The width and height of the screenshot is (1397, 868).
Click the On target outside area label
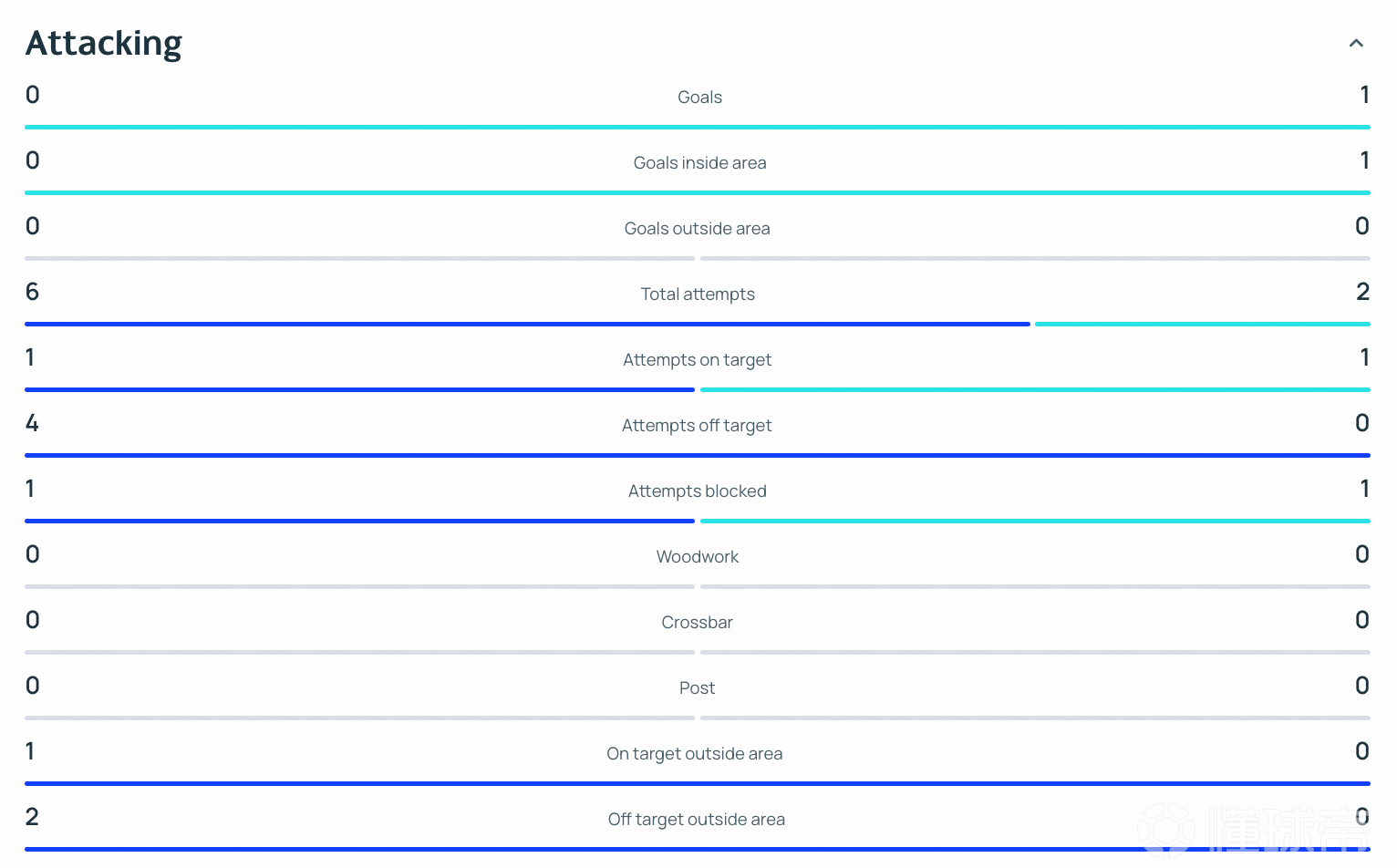[695, 754]
